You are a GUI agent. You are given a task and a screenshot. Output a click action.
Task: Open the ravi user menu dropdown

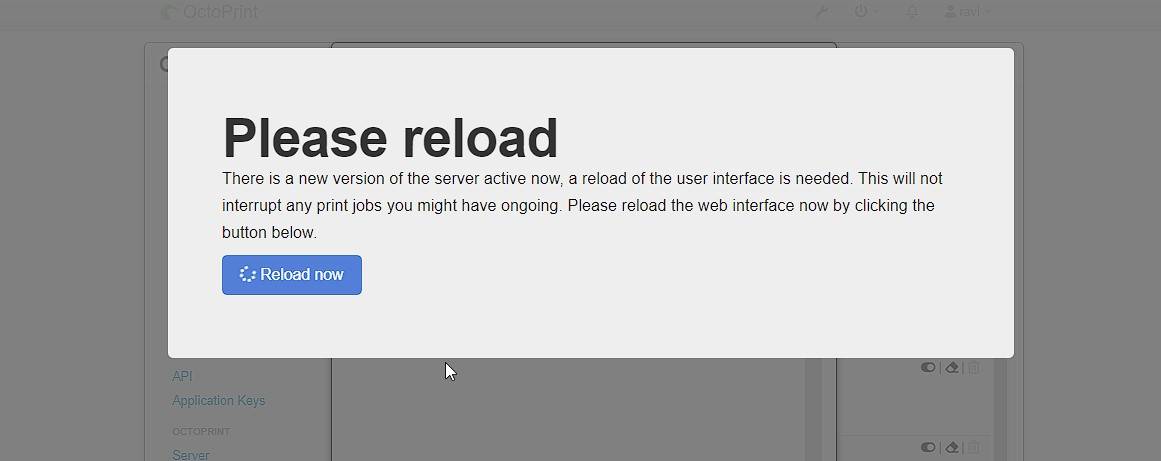click(x=968, y=12)
